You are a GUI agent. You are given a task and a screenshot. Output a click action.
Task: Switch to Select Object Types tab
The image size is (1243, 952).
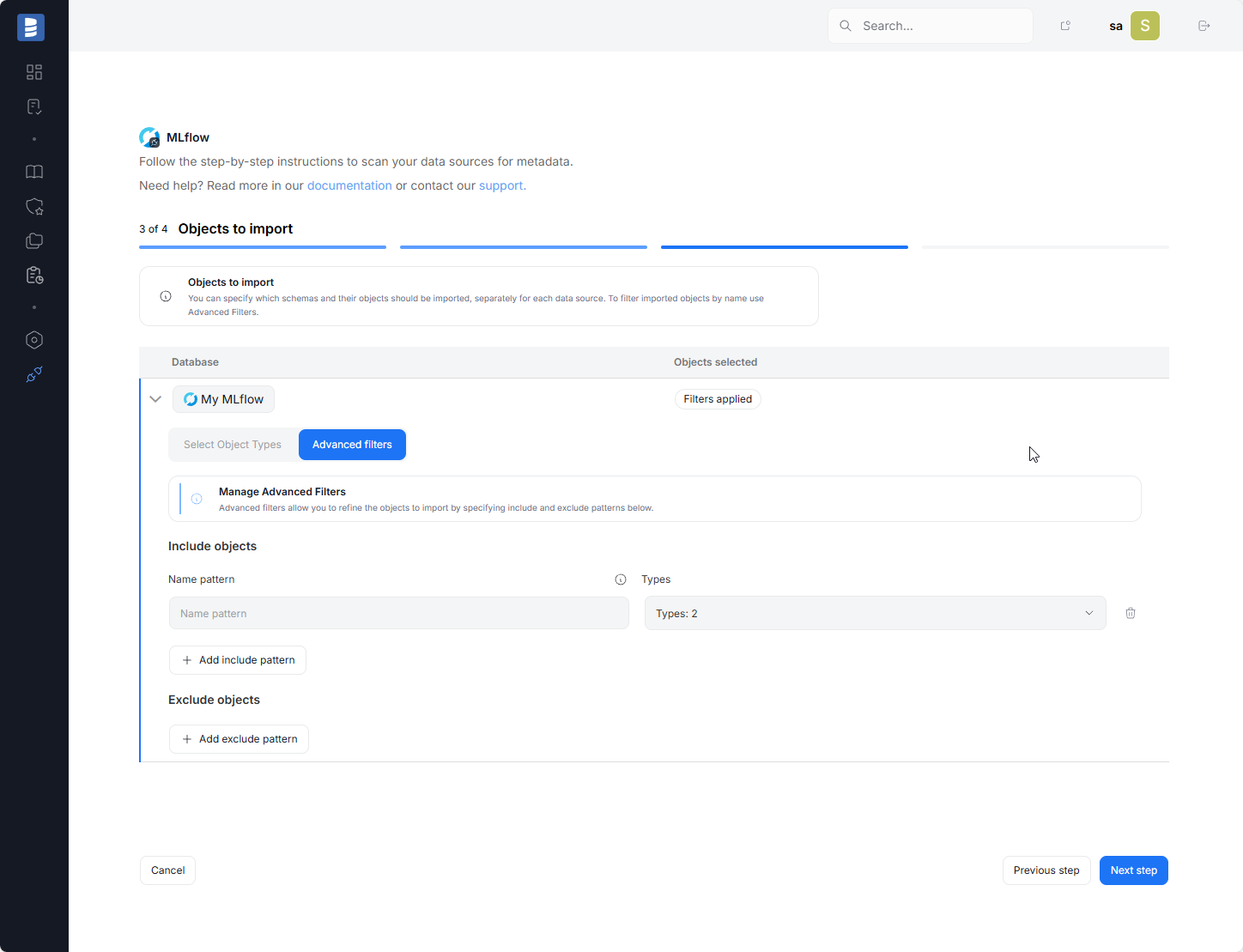[233, 445]
